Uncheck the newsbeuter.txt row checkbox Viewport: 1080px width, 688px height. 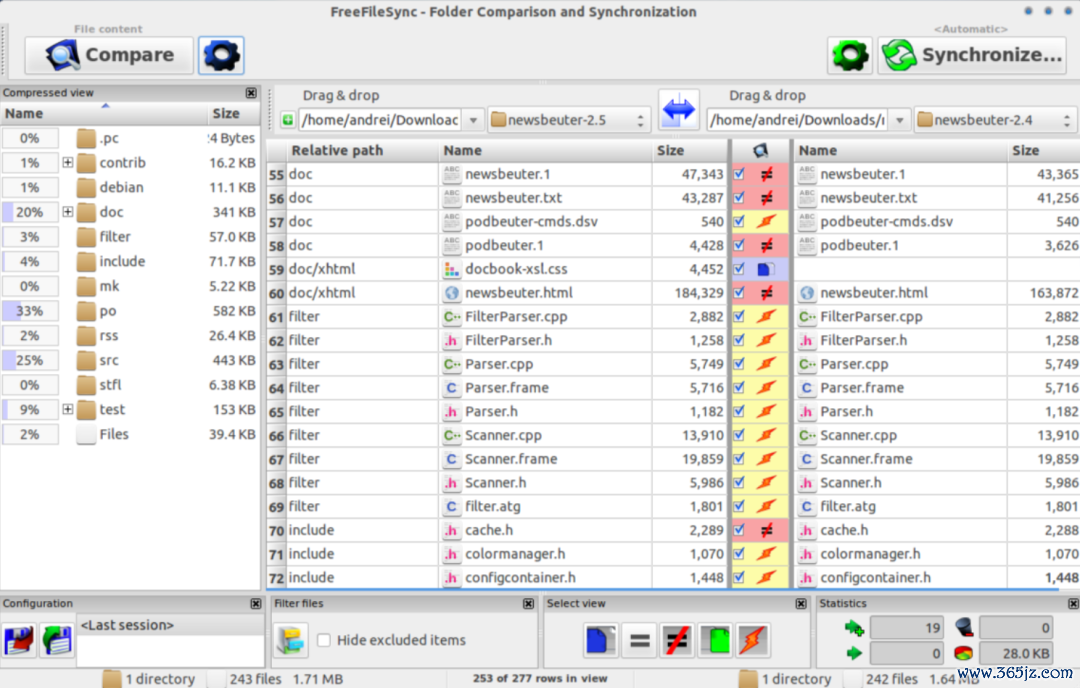point(739,198)
